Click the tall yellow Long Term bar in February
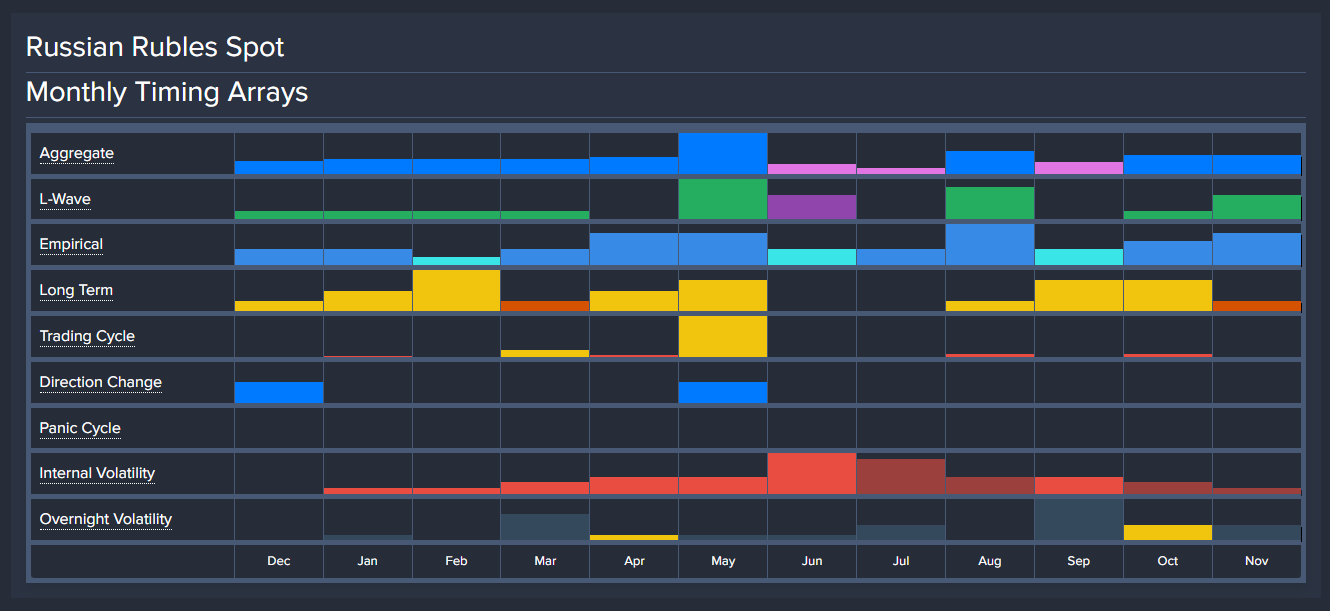This screenshot has height=611, width=1330. click(456, 291)
